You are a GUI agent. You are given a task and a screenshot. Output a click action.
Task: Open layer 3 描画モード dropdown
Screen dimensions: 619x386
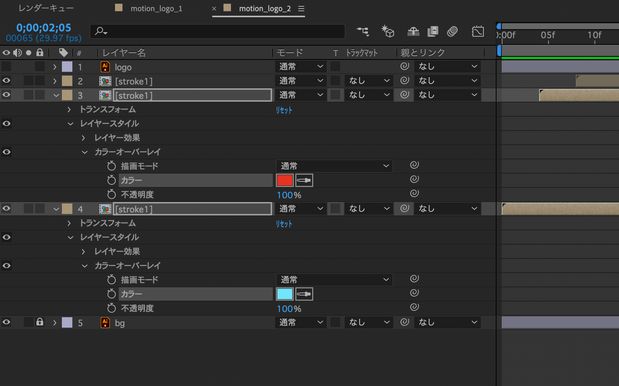[x=334, y=166]
